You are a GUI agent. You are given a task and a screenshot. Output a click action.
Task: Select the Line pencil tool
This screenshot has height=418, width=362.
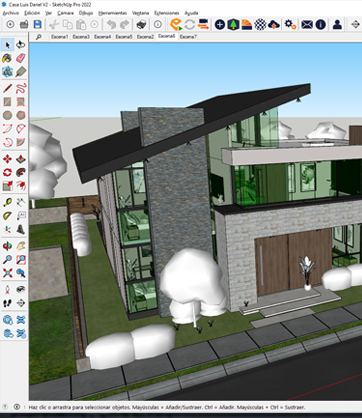click(x=8, y=88)
